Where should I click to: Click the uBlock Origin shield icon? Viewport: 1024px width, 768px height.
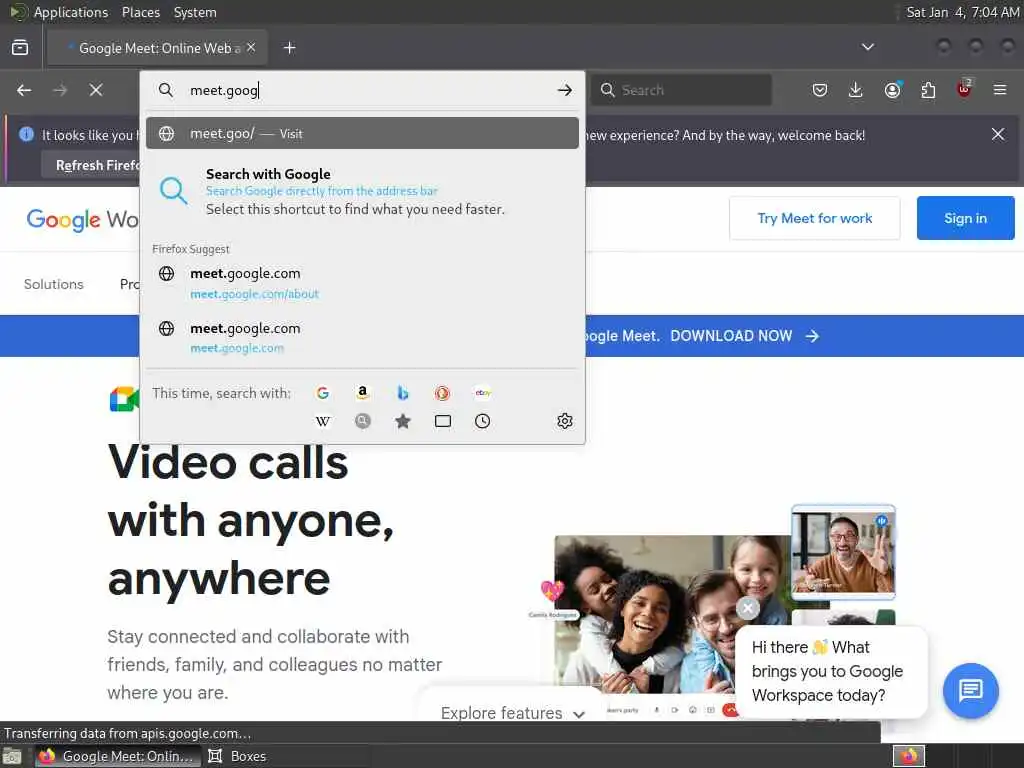click(964, 89)
